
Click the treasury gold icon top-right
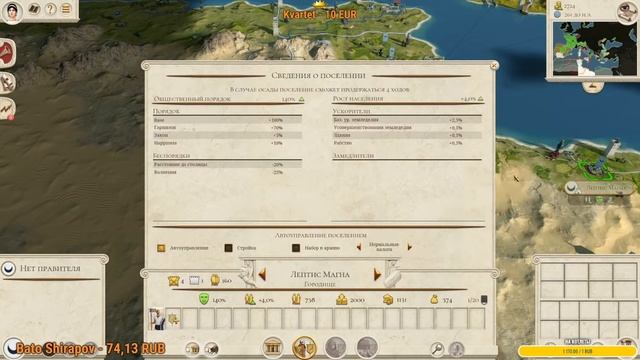pyautogui.click(x=558, y=6)
